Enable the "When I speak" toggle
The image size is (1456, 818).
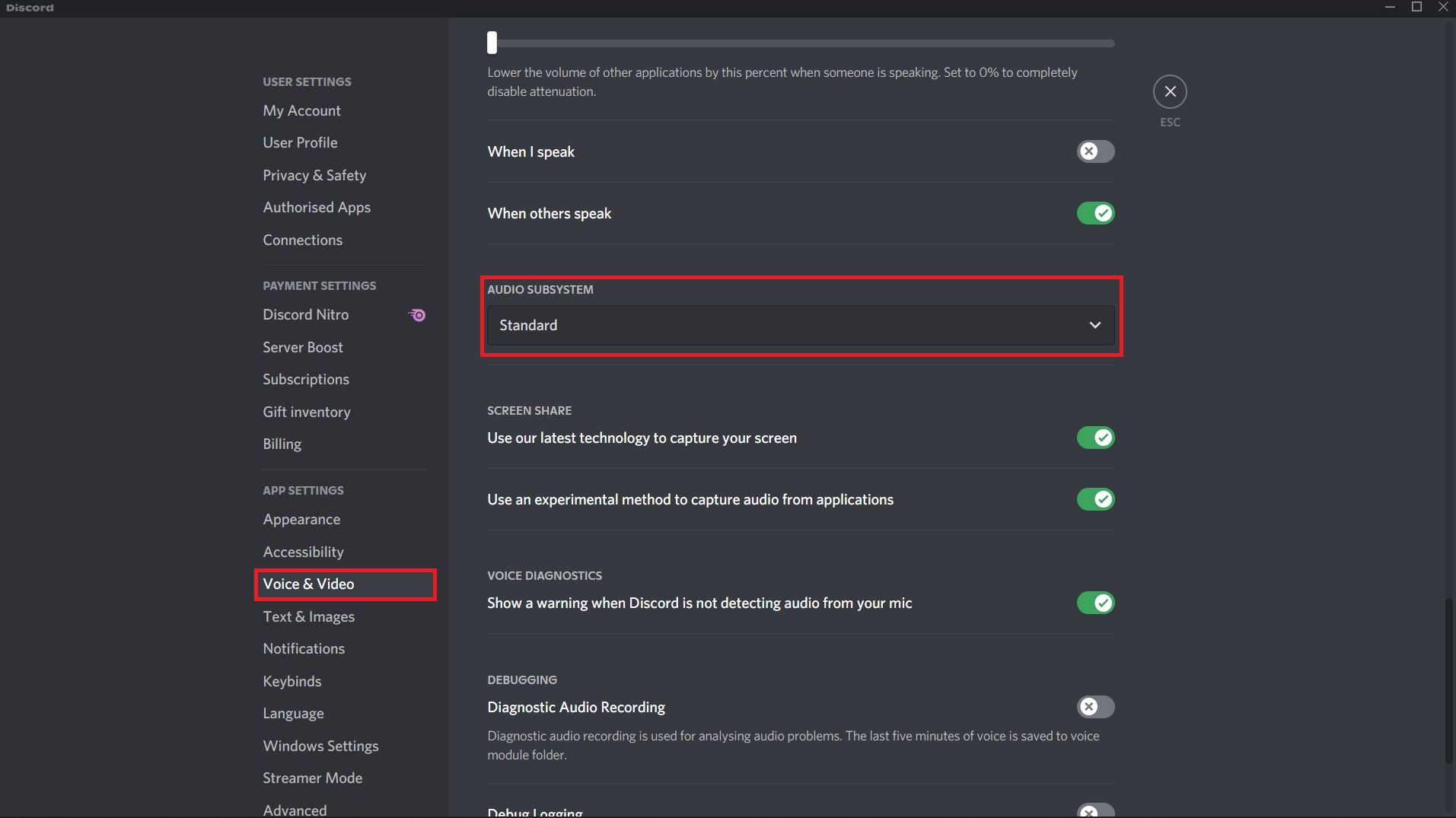coord(1095,151)
